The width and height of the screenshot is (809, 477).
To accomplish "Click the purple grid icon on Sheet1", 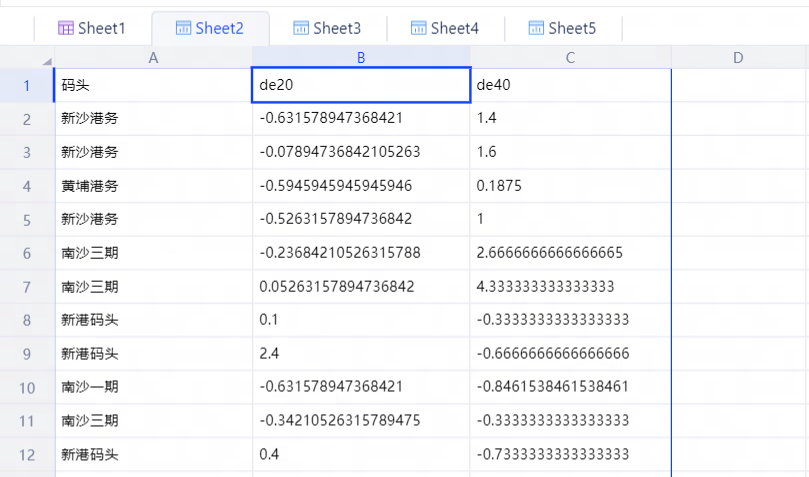I will coord(66,28).
